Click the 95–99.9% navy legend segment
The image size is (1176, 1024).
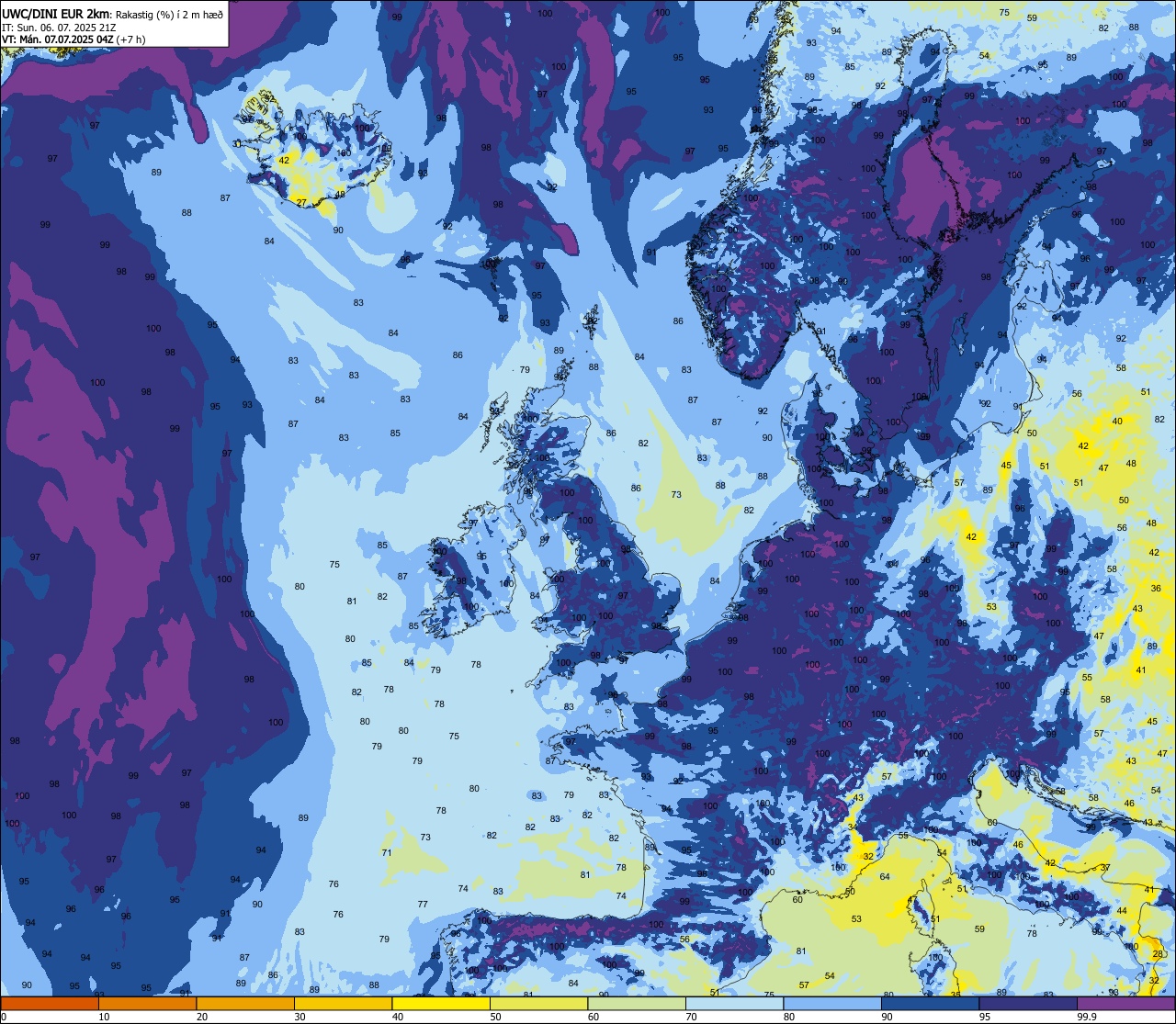[1028, 1003]
